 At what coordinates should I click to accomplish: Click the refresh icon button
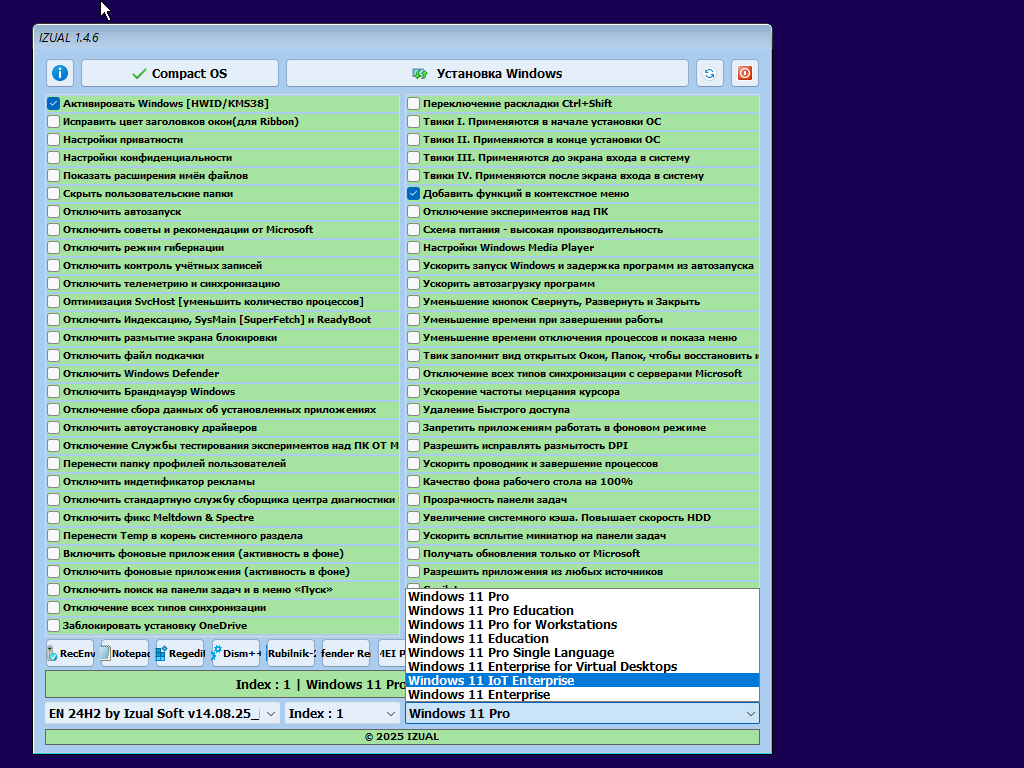(709, 73)
